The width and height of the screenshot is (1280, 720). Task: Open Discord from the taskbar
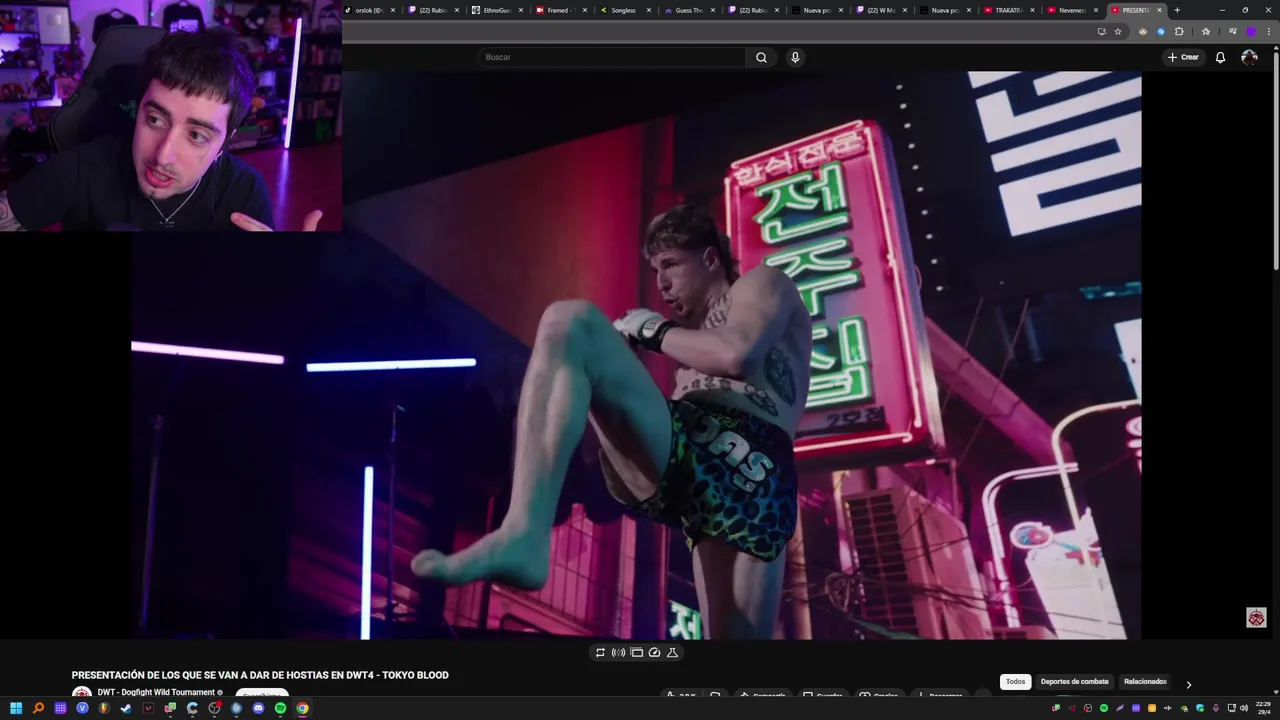click(x=258, y=708)
